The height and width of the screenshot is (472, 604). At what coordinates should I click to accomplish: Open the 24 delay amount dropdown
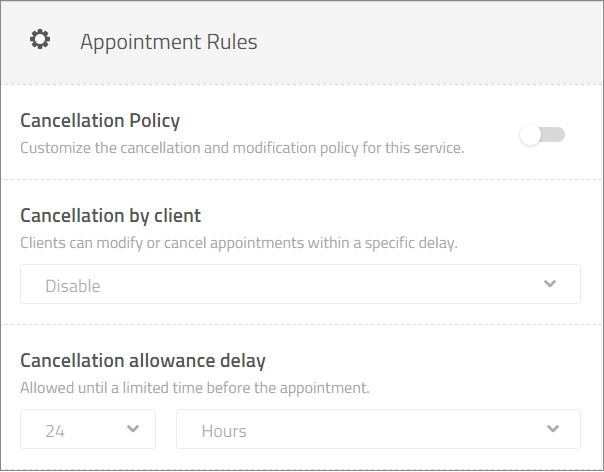pos(88,430)
